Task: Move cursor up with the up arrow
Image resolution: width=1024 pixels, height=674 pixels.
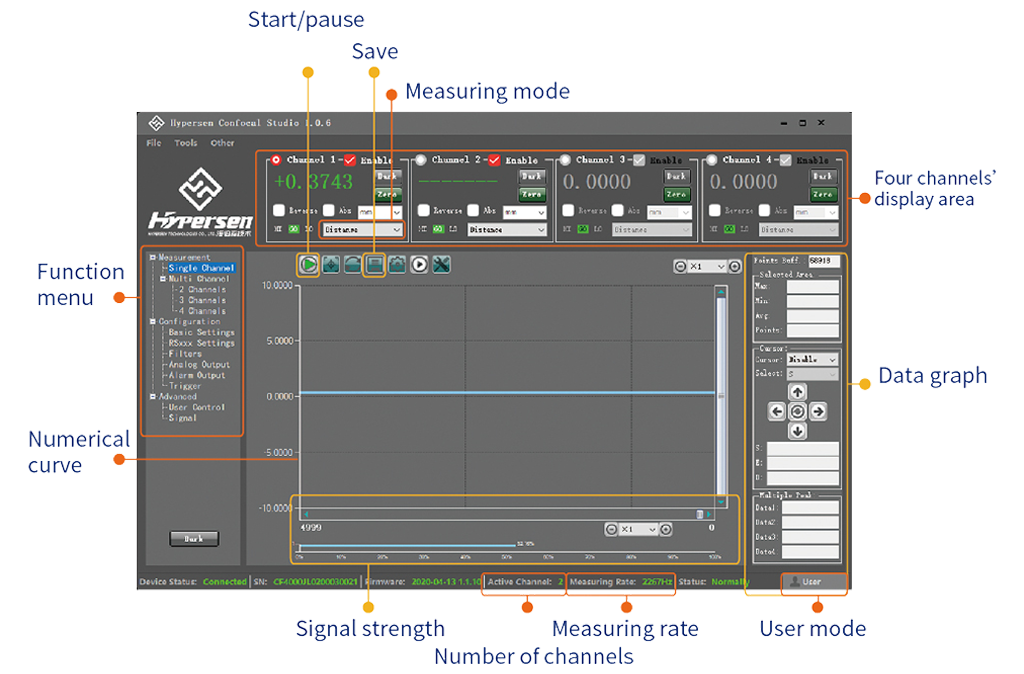Action: [797, 392]
